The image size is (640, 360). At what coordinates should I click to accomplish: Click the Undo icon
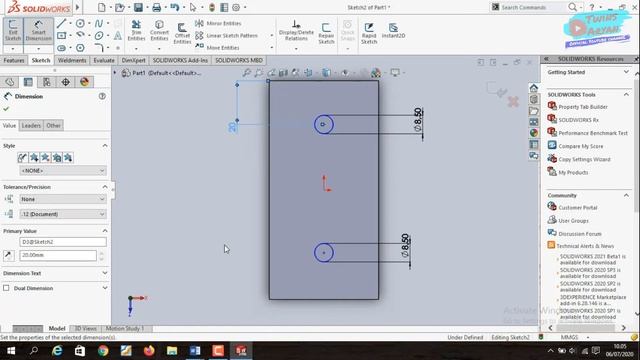click(x=175, y=7)
